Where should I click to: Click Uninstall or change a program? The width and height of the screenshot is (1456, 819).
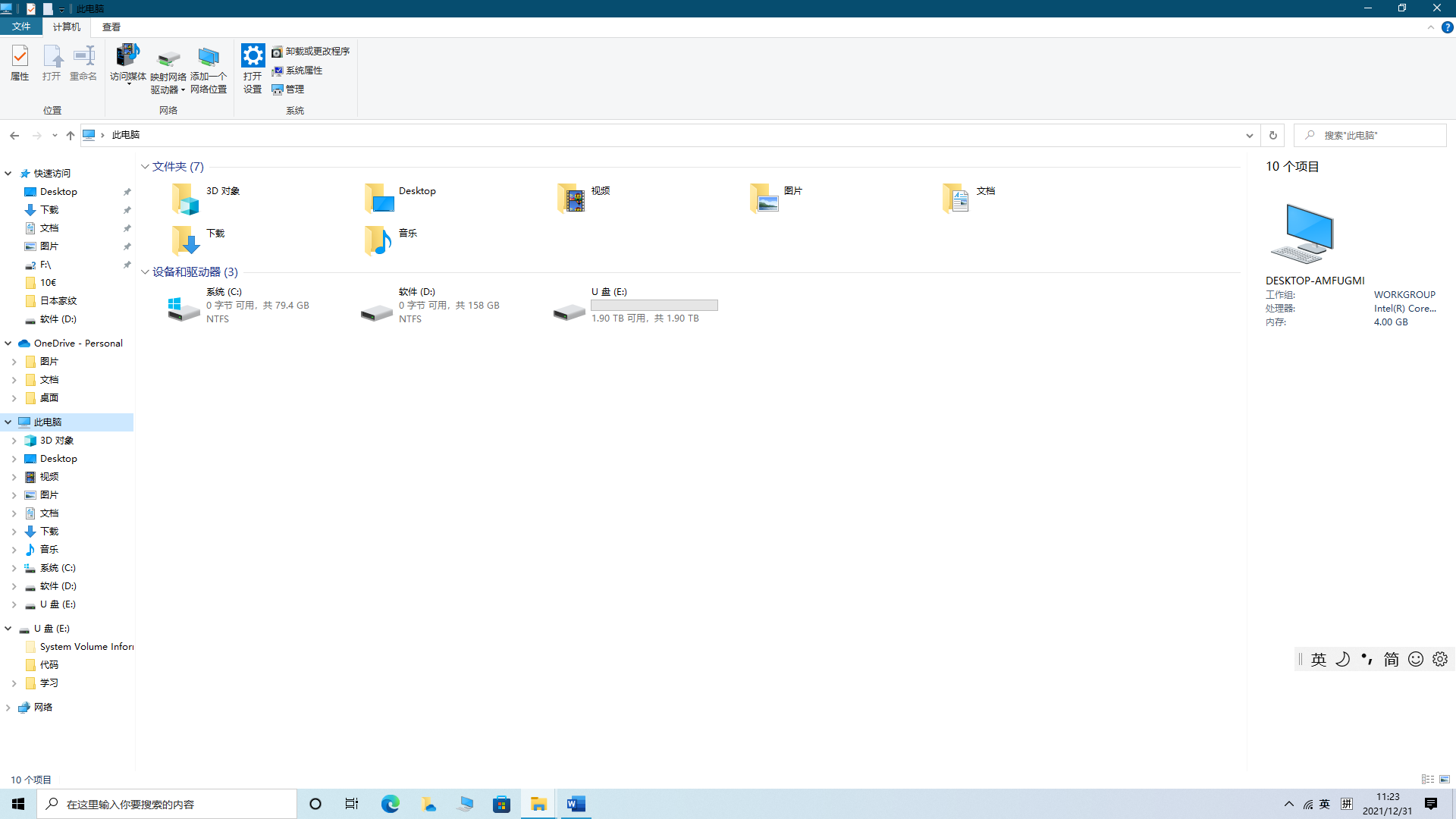coord(311,52)
